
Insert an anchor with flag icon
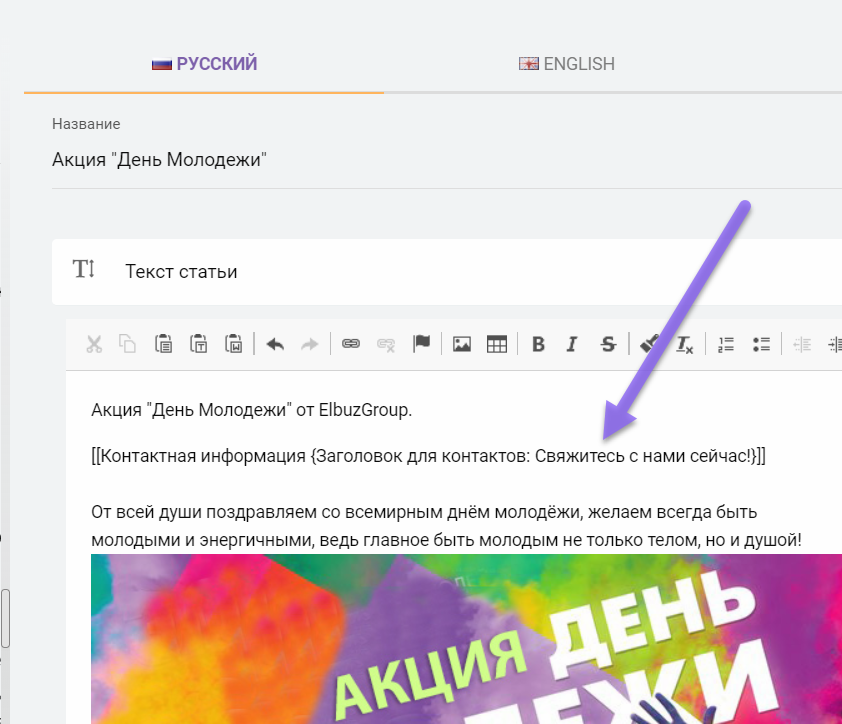coord(421,345)
